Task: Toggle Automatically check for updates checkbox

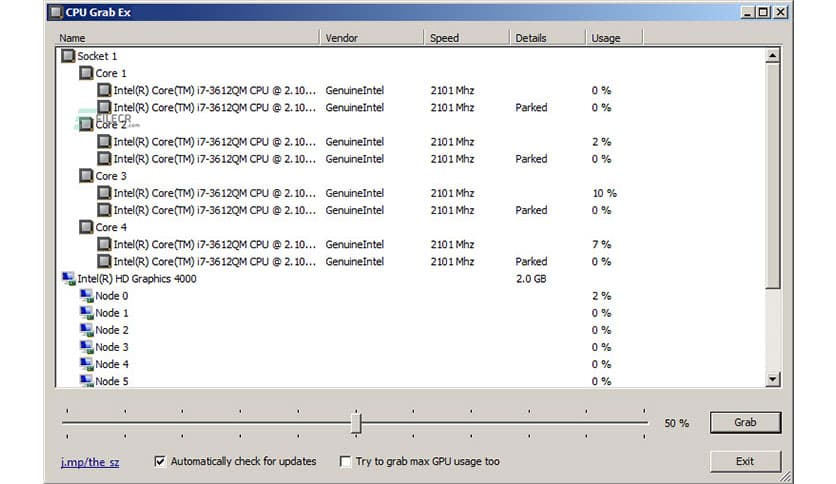Action: tap(159, 461)
